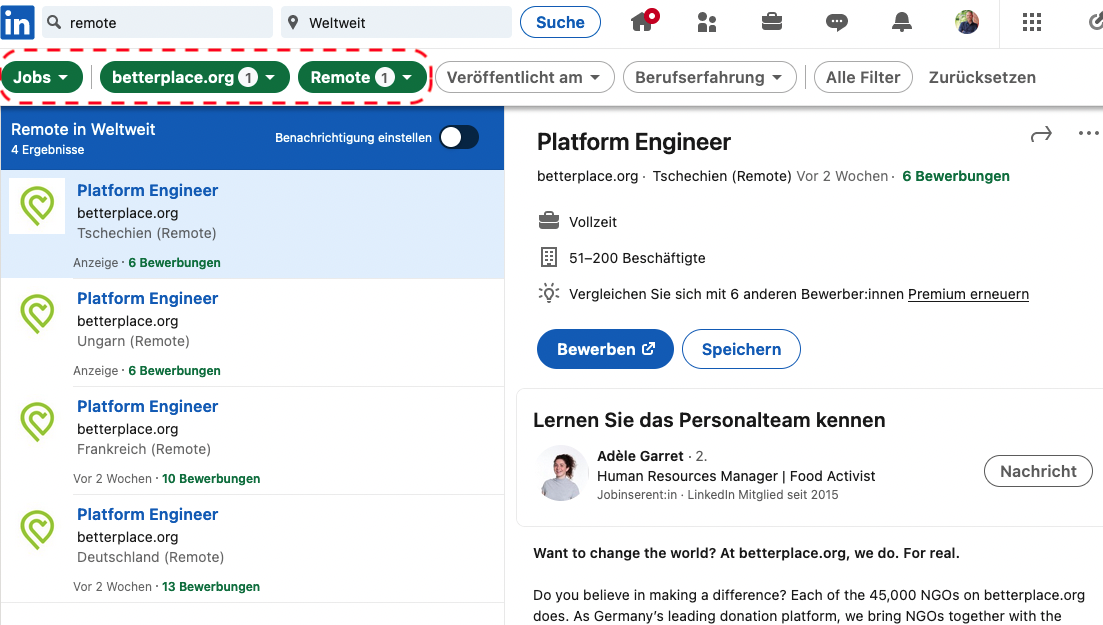Click the Suche button
Image resolution: width=1103 pixels, height=625 pixels.
pos(560,23)
